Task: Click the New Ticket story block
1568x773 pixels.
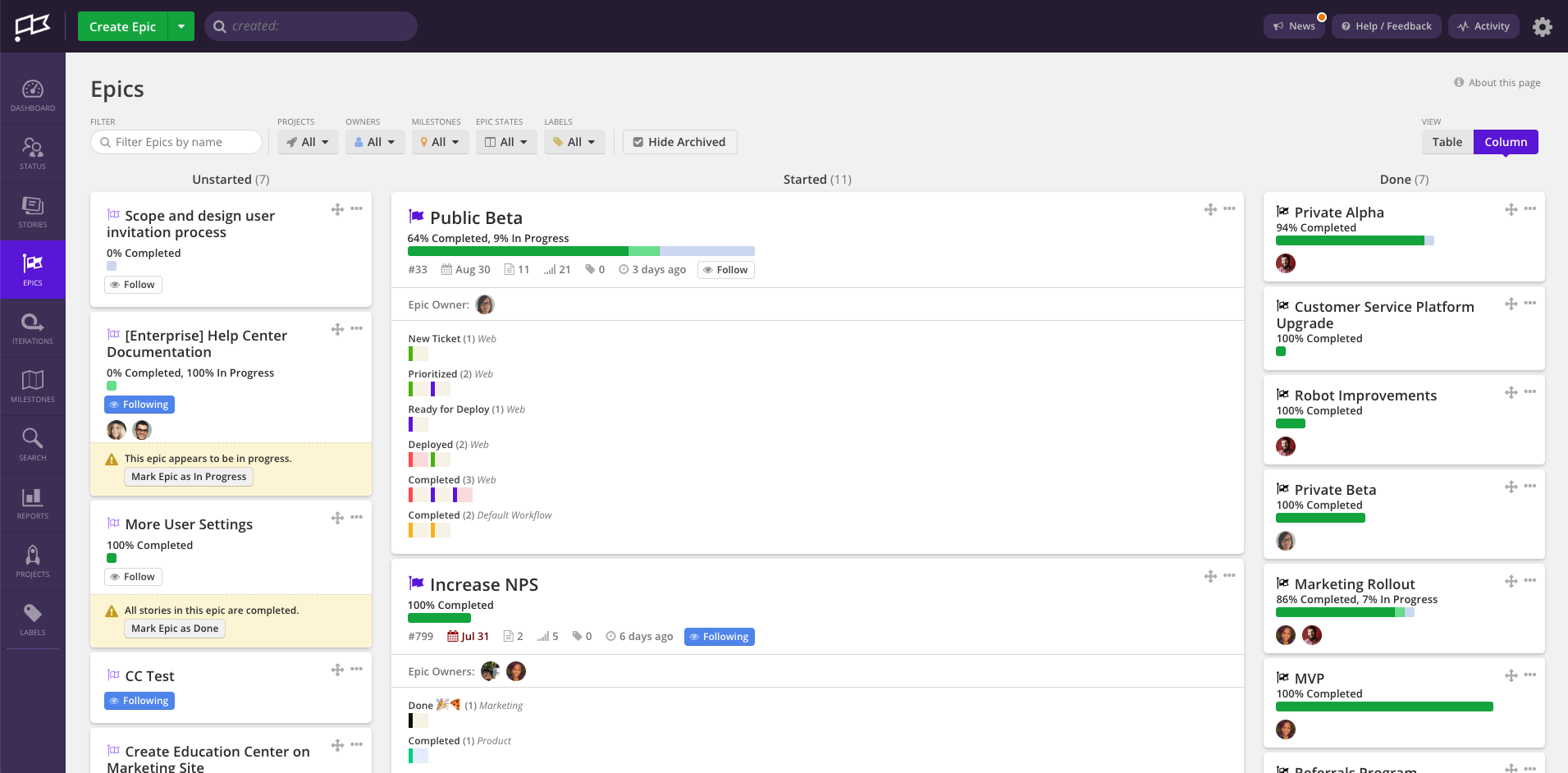Action: pyautogui.click(x=418, y=354)
